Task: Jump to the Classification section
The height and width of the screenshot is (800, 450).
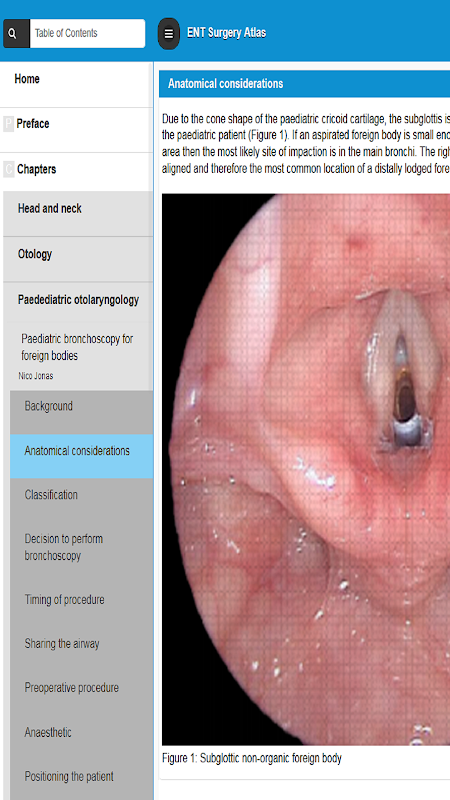Action: click(x=82, y=501)
